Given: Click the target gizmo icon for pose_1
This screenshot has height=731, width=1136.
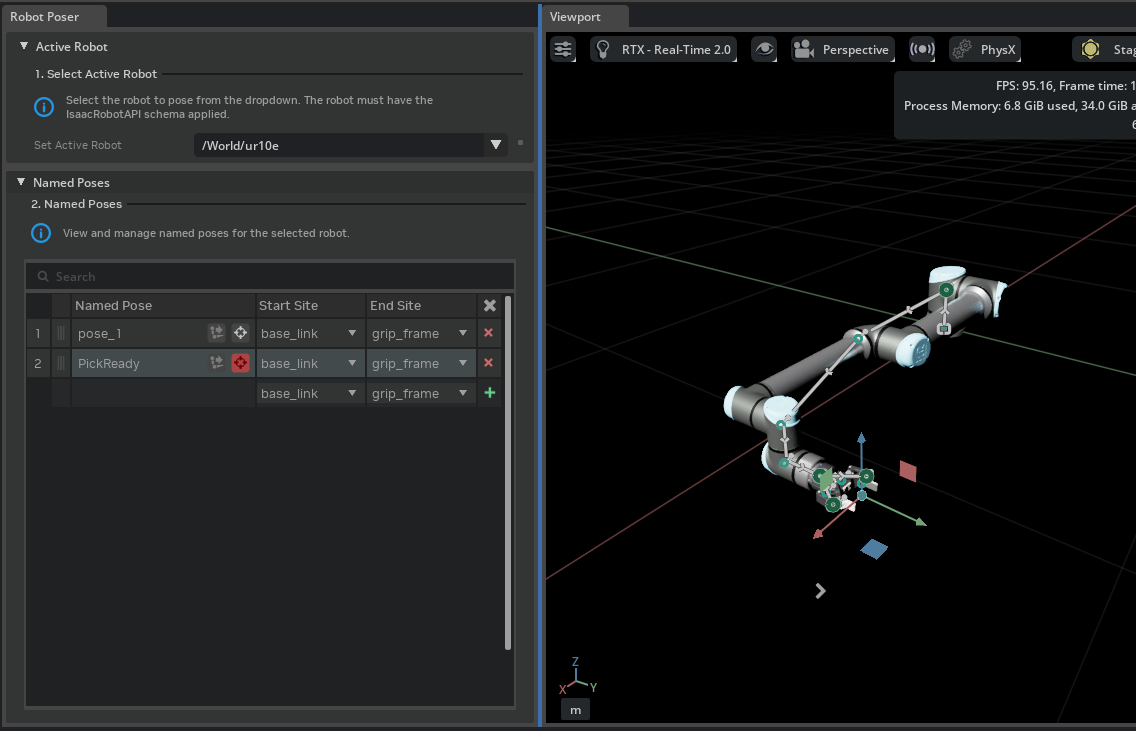Looking at the screenshot, I should [x=241, y=333].
